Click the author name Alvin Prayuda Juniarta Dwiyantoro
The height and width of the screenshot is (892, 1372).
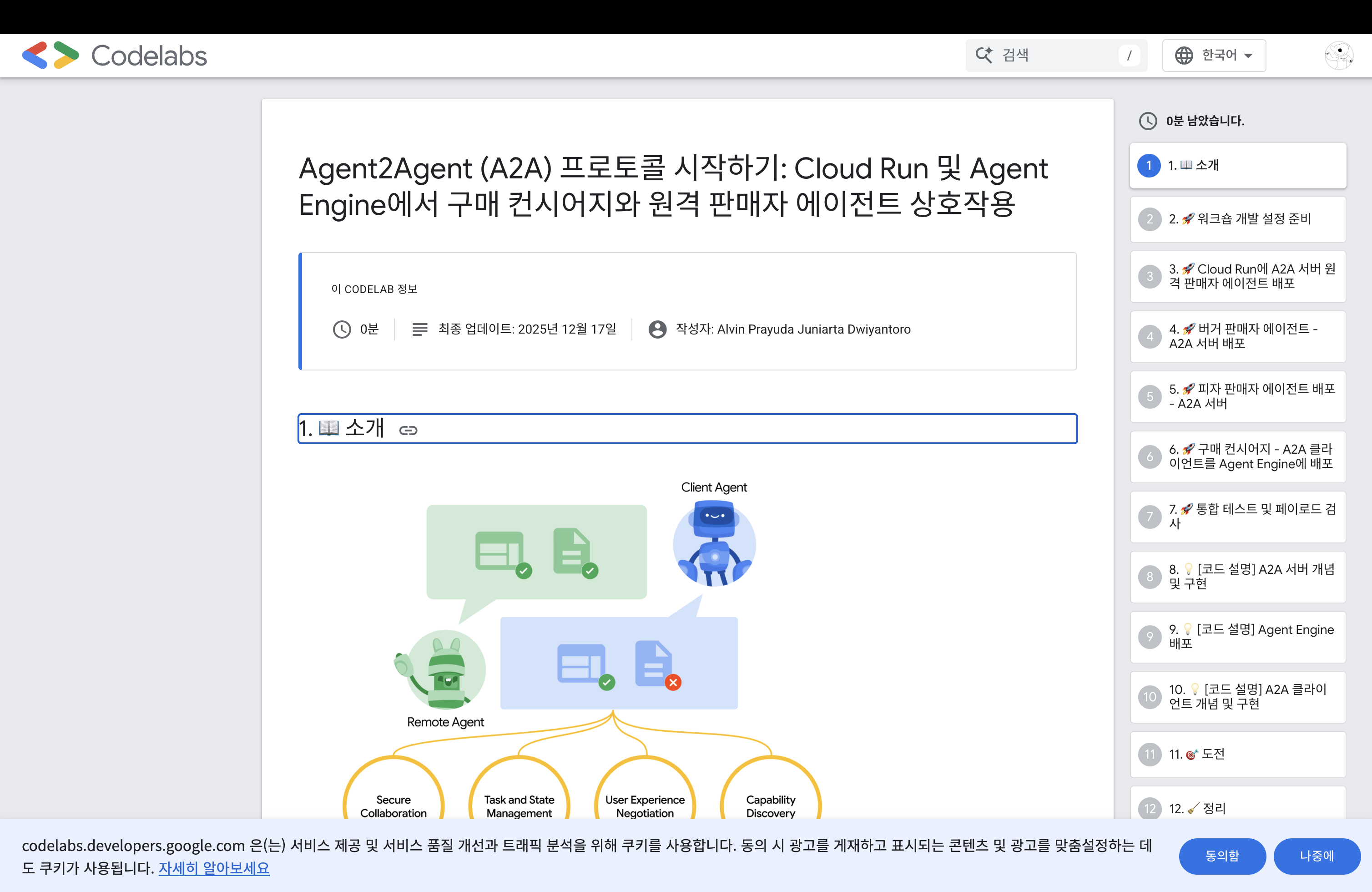pyautogui.click(x=814, y=329)
